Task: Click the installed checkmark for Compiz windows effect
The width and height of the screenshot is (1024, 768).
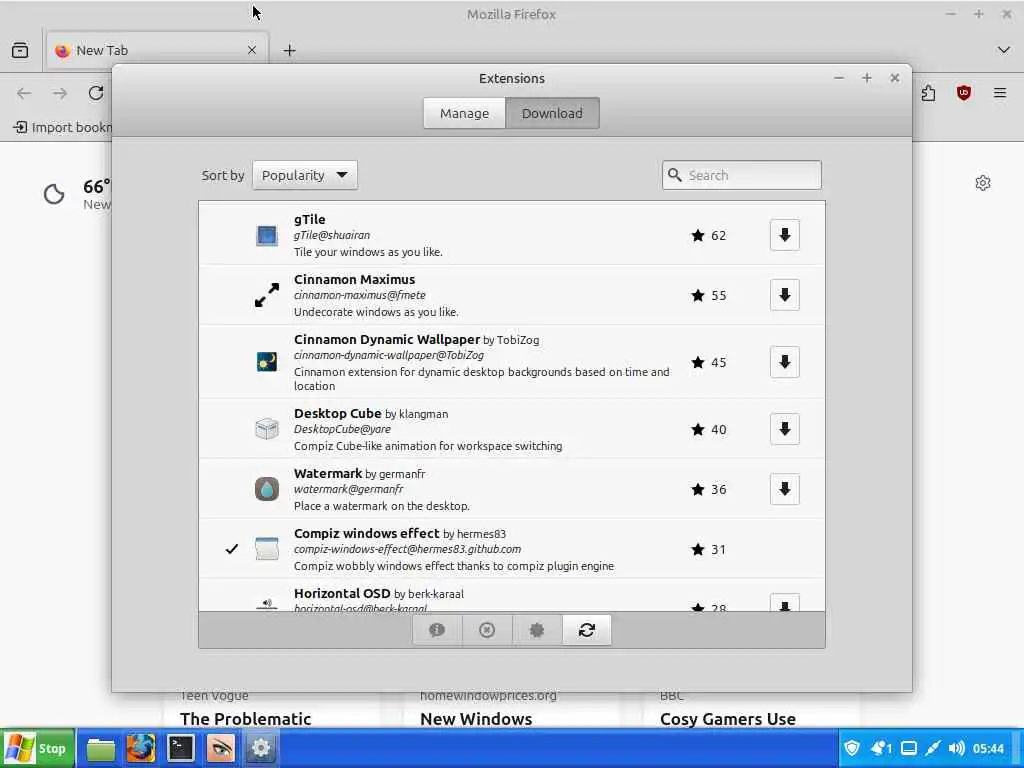Action: 232,549
